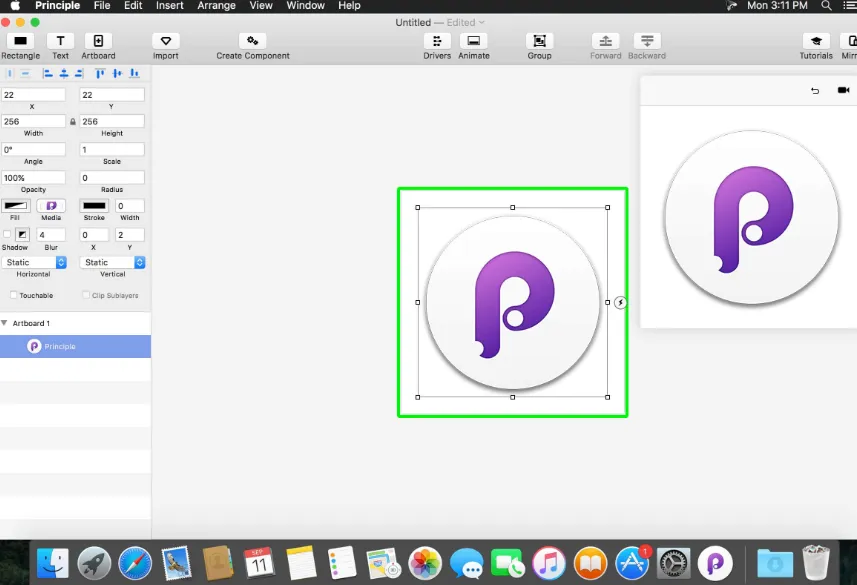Open System Preferences from the Dock
Screen dimensions: 857x585
coord(673,563)
